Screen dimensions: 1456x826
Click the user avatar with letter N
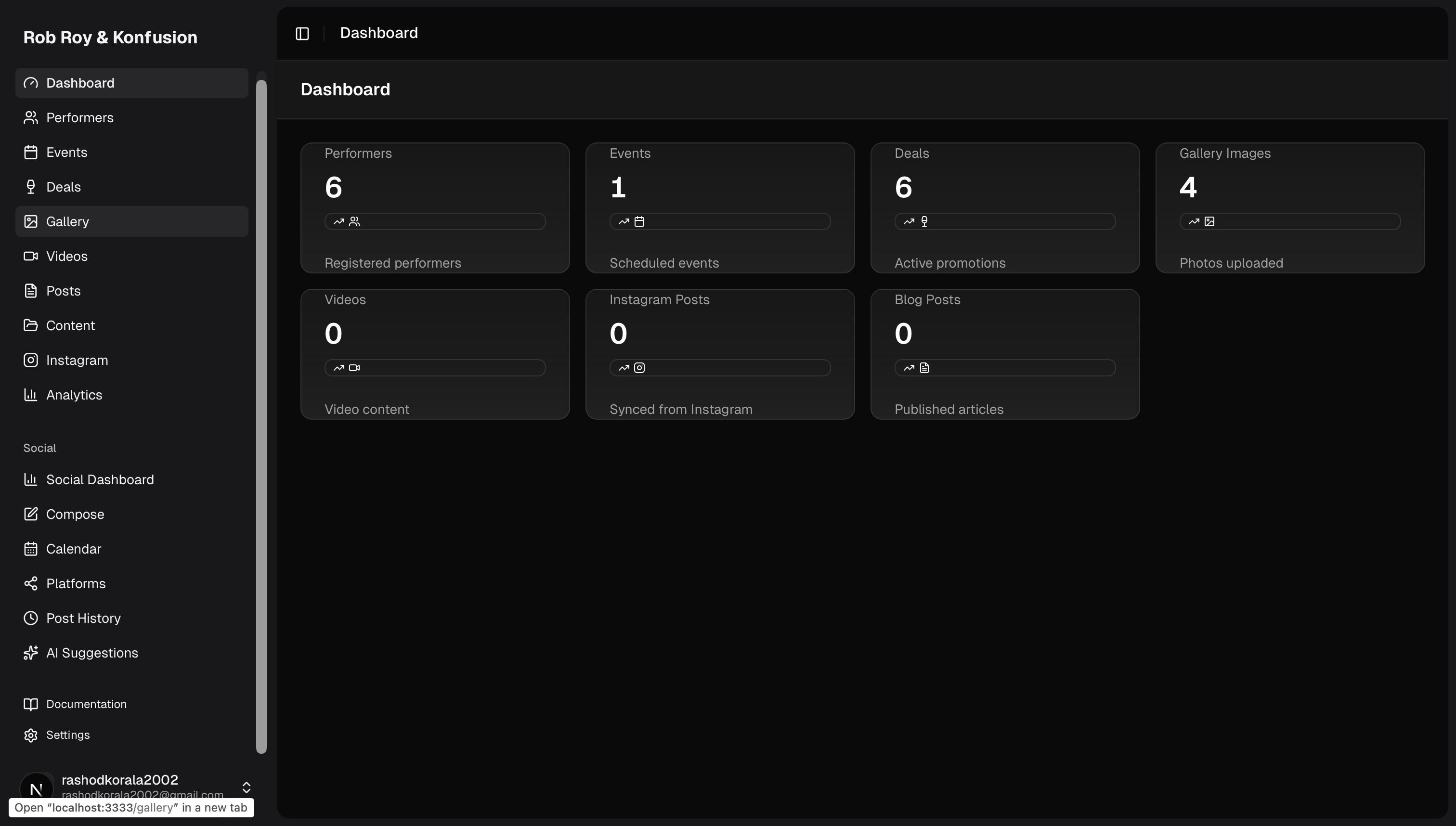36,788
